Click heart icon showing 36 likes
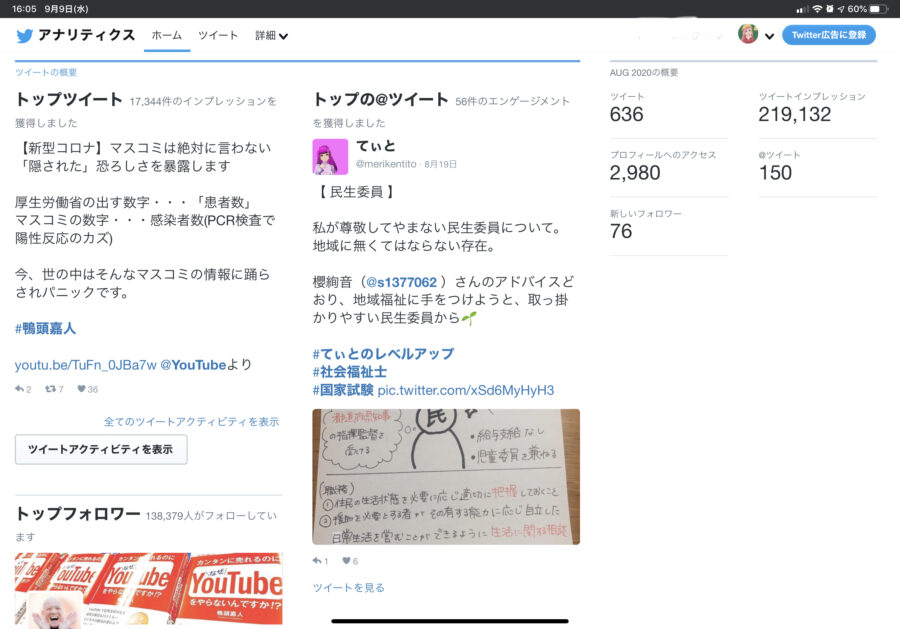This screenshot has width=900, height=629. [82, 389]
